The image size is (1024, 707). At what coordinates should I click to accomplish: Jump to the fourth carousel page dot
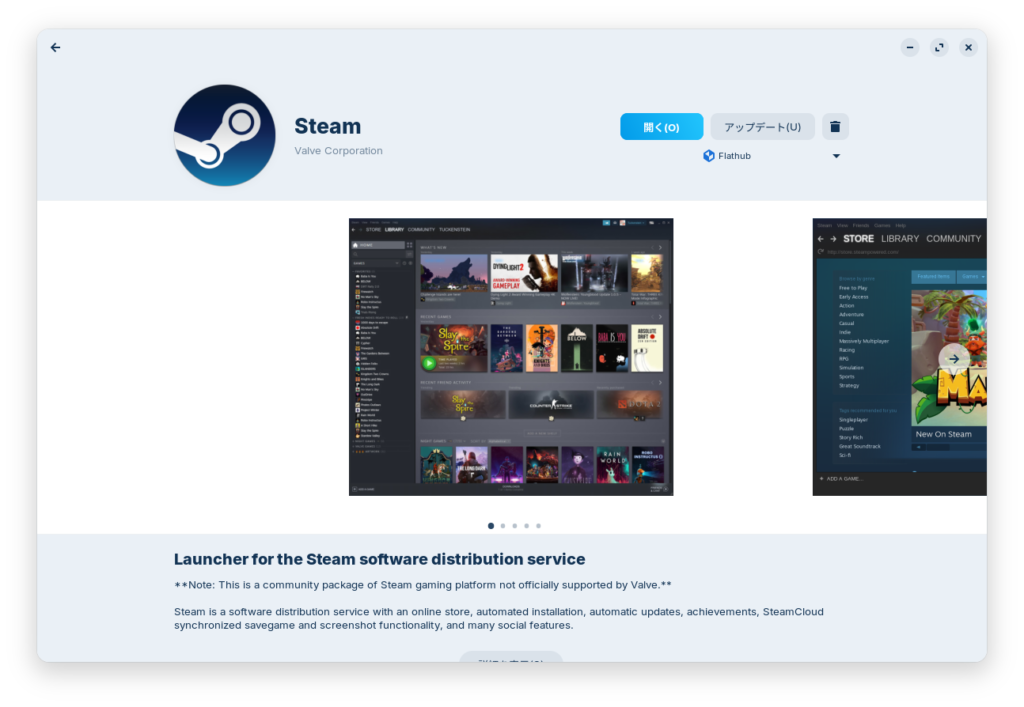[x=527, y=525]
